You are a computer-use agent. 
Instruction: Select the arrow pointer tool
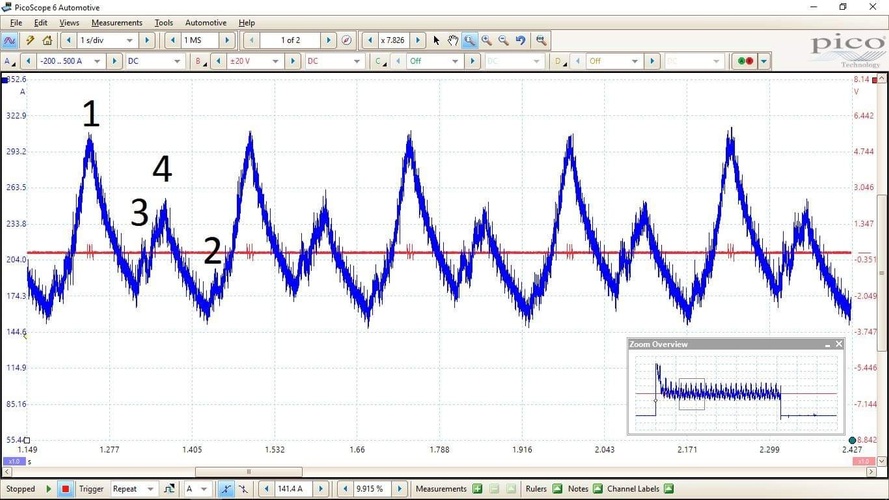[x=436, y=40]
